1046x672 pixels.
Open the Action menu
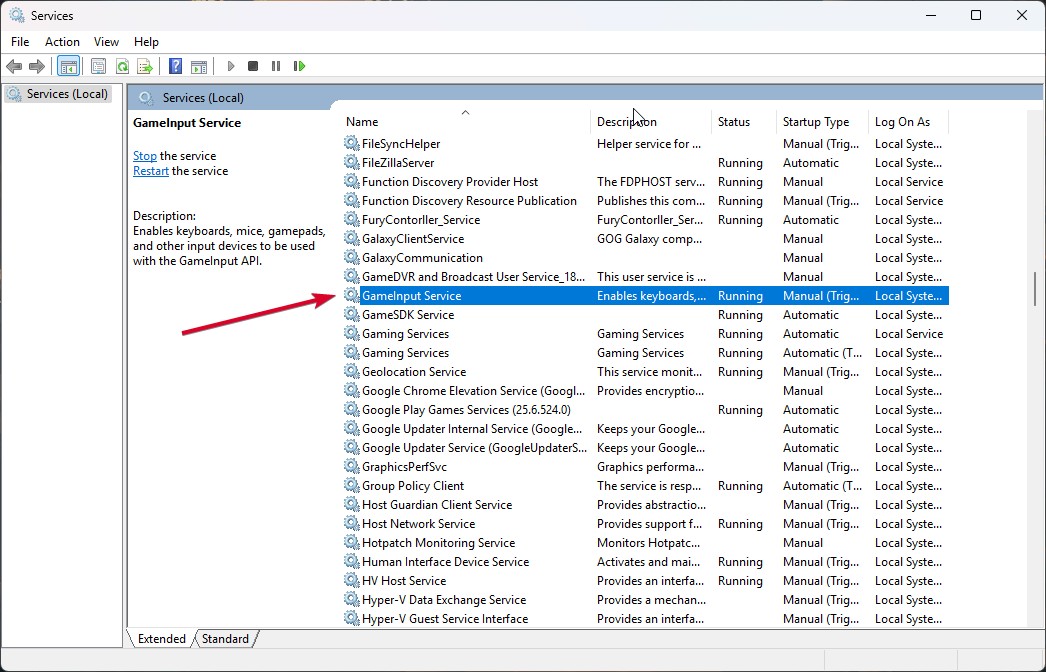click(x=62, y=42)
